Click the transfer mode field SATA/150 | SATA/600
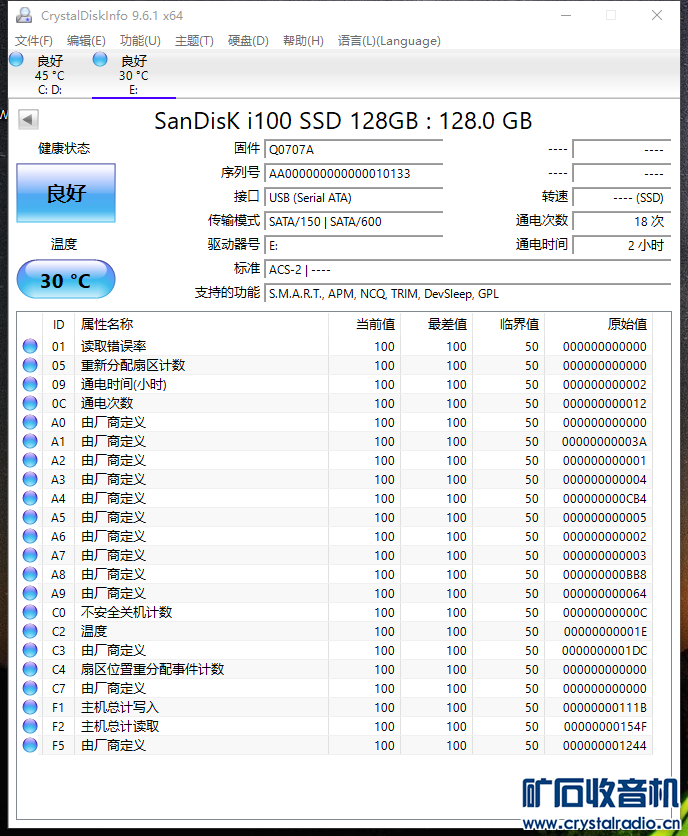The height and width of the screenshot is (836, 688). pos(354,222)
